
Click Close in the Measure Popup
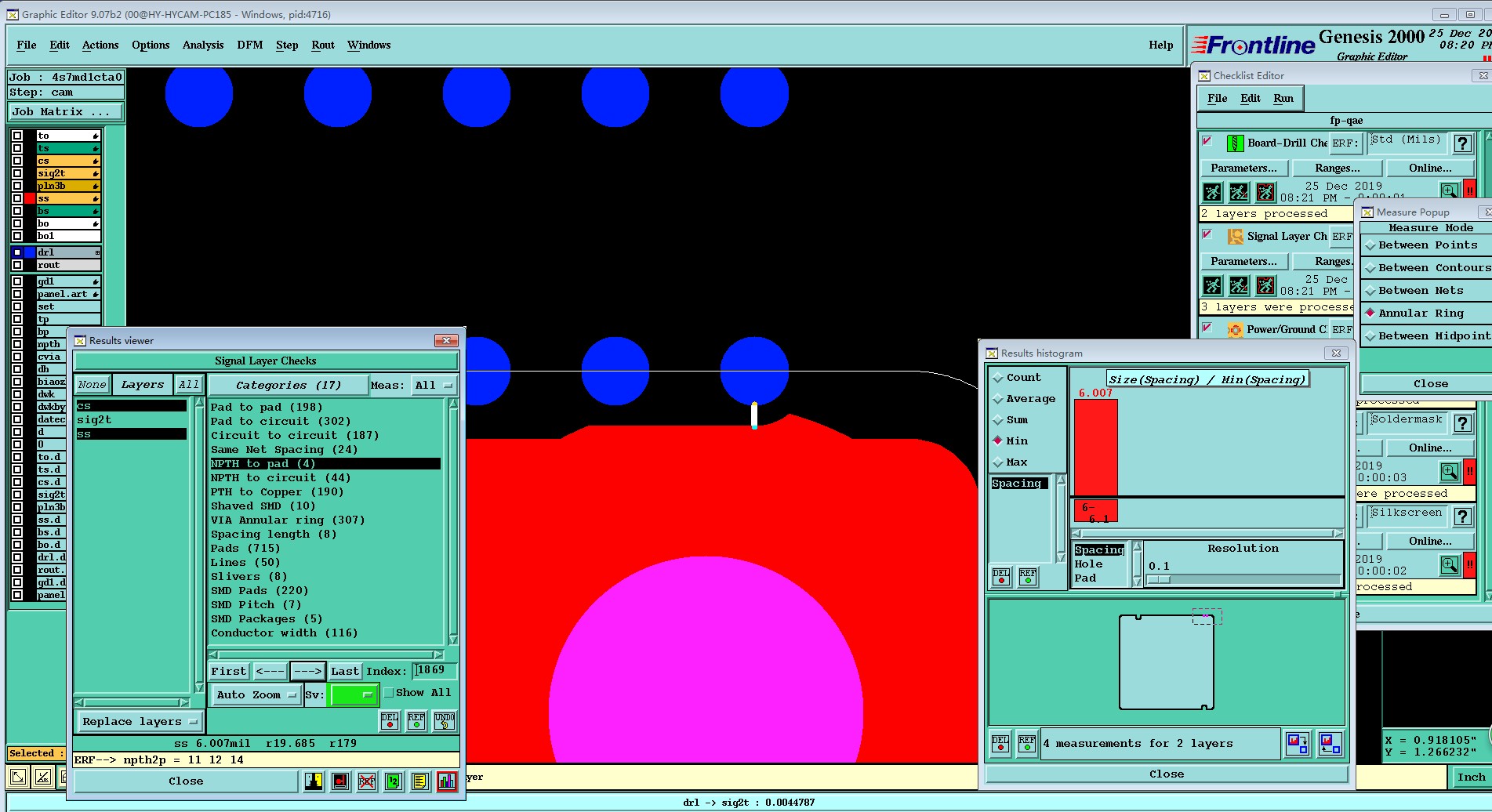(1430, 384)
